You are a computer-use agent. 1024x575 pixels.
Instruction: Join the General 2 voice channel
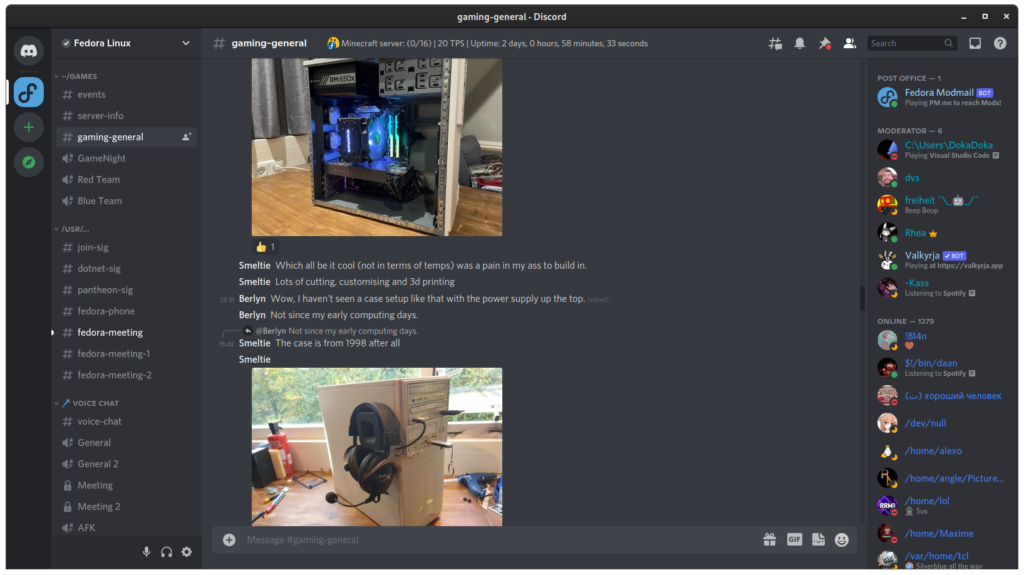(x=124, y=464)
